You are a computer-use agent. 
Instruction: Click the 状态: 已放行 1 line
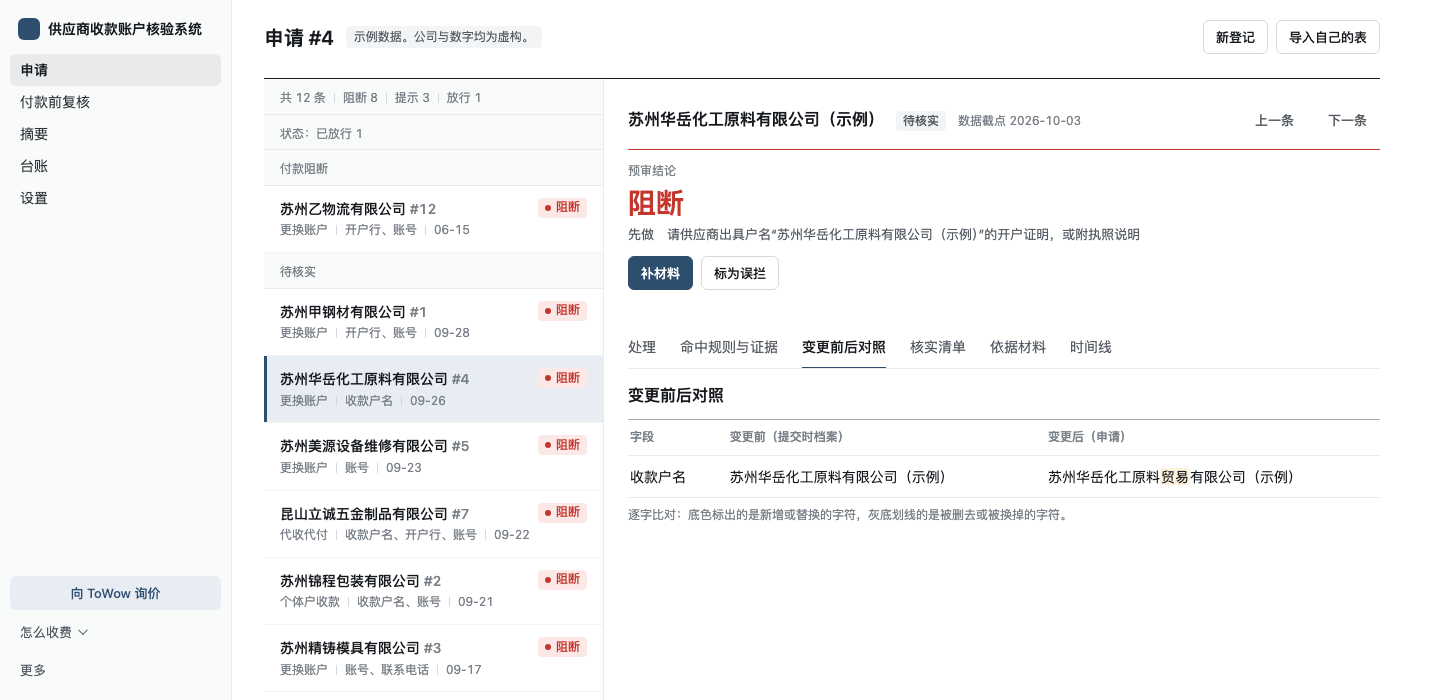(x=321, y=134)
